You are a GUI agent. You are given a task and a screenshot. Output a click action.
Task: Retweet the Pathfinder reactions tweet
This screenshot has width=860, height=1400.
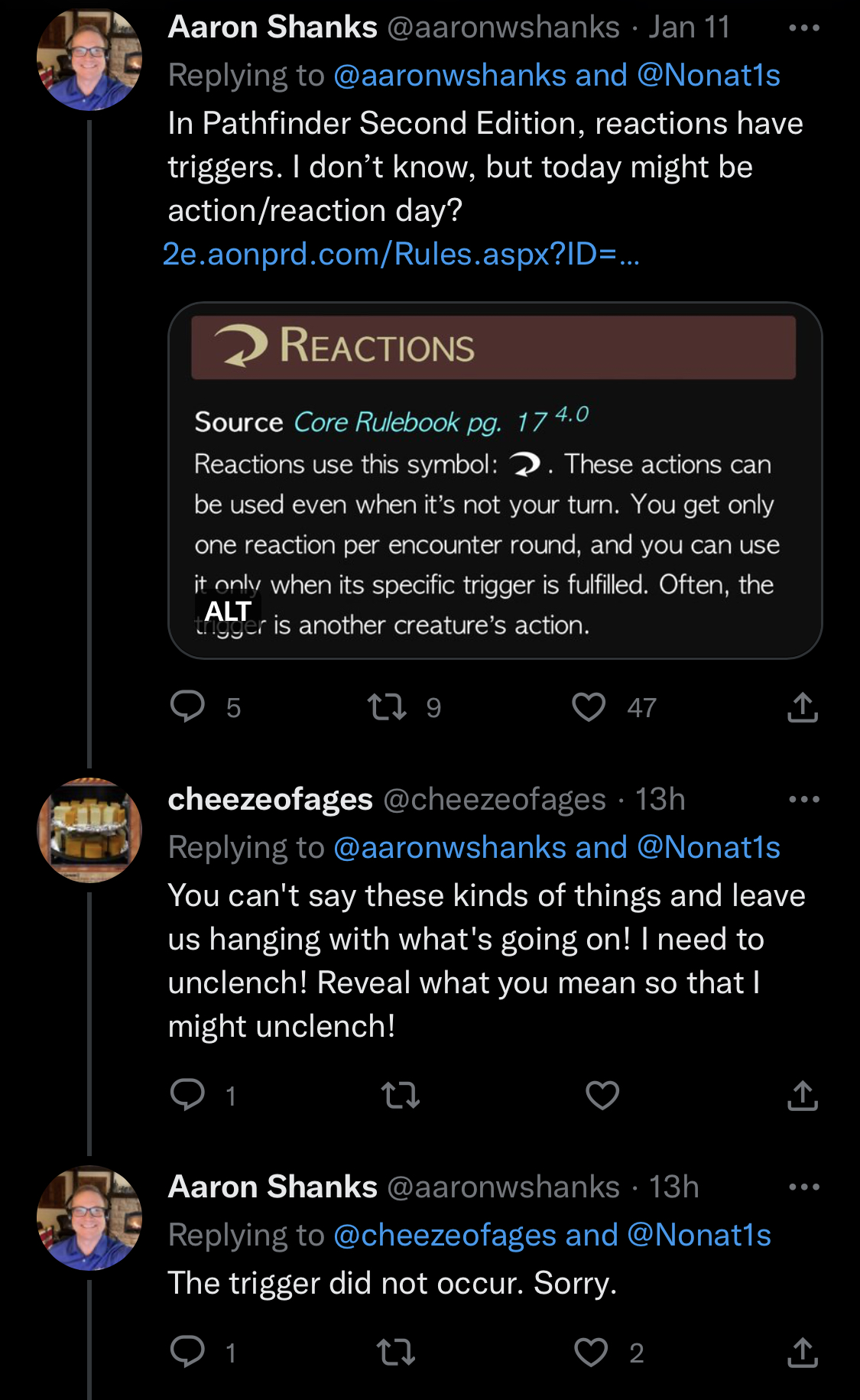(387, 706)
